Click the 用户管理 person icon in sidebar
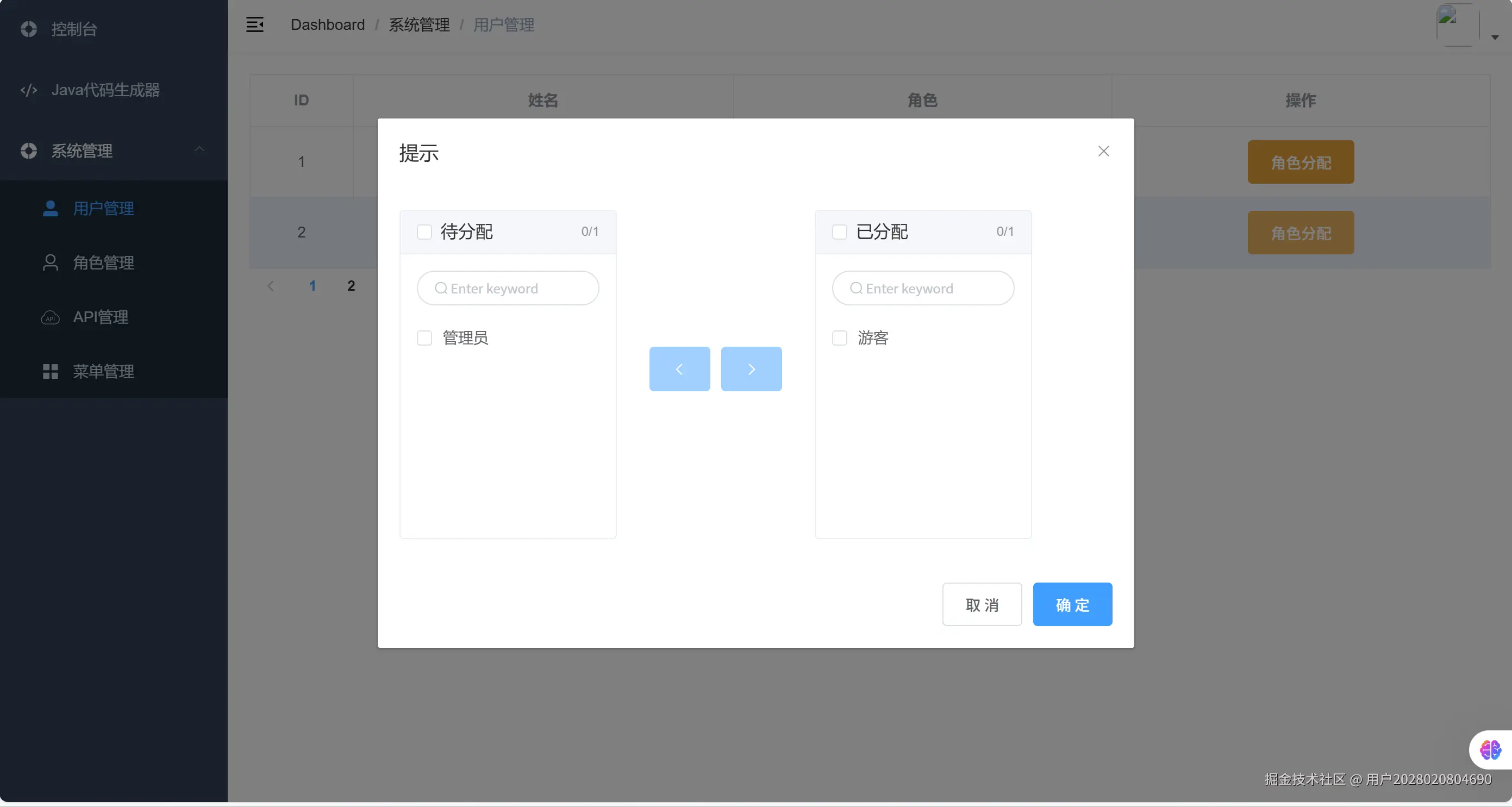Image resolution: width=1512 pixels, height=807 pixels. (51, 208)
